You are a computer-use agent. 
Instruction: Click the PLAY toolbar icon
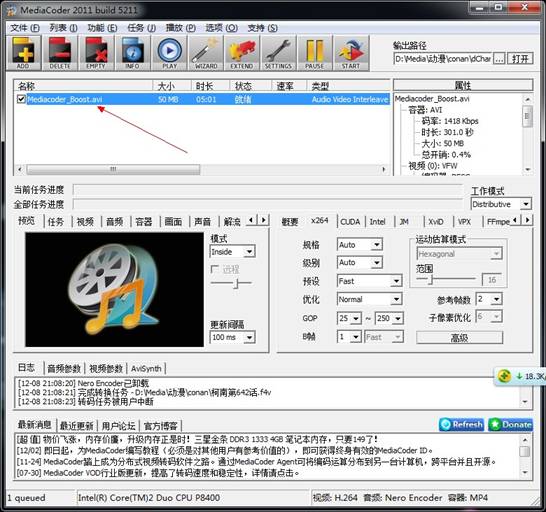pos(169,53)
